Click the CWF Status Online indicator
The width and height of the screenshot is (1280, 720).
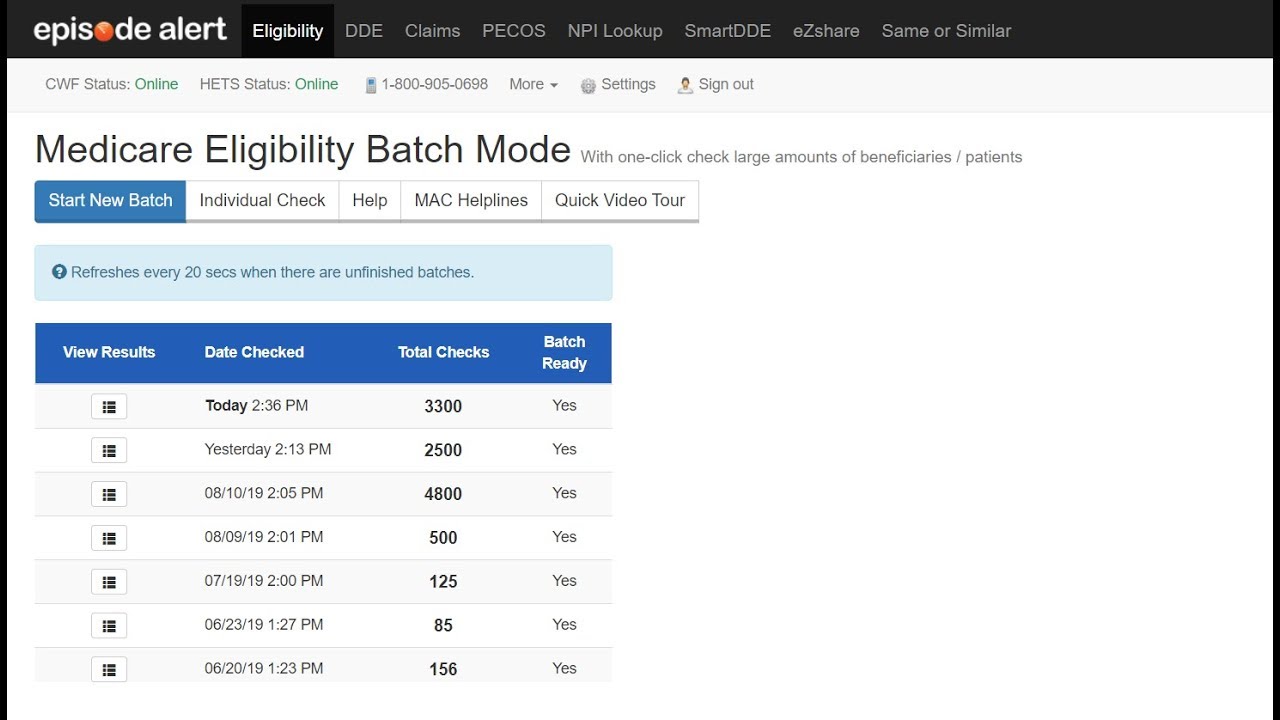point(112,84)
